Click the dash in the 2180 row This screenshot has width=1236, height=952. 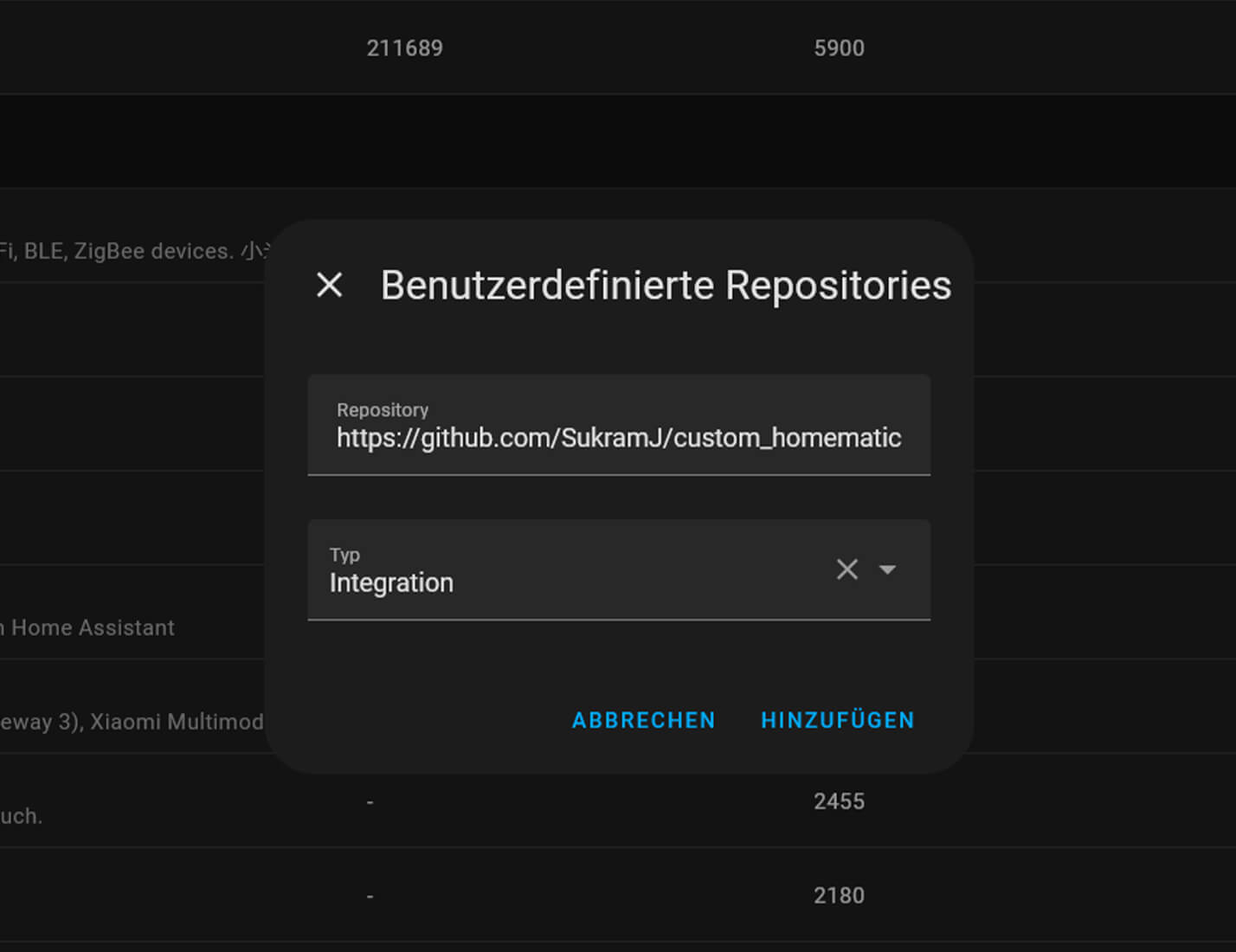[370, 896]
